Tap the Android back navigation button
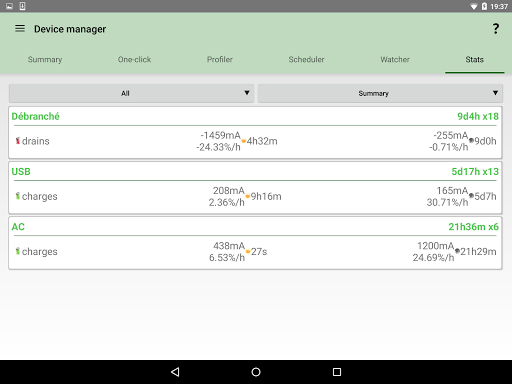The width and height of the screenshot is (512, 384). tap(175, 372)
